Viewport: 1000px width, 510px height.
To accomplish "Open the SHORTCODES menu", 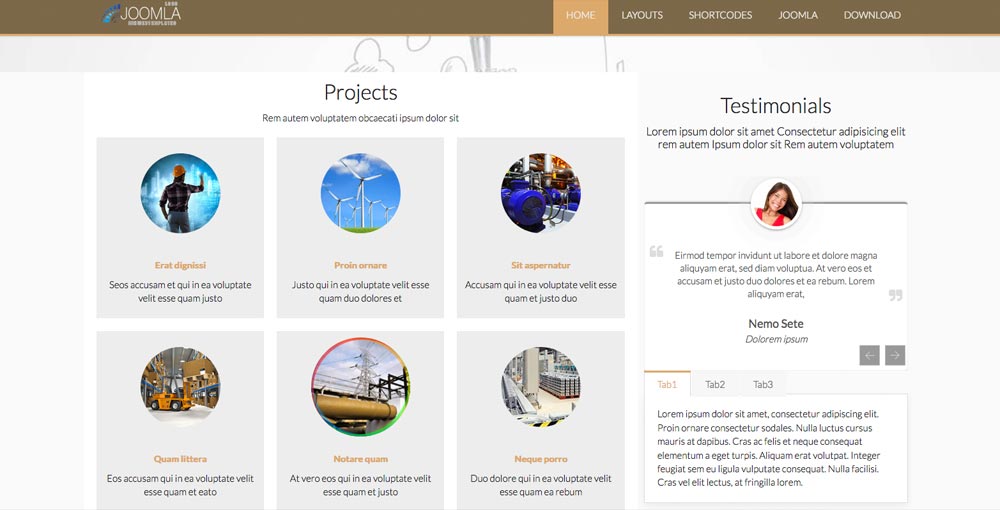I will click(720, 15).
